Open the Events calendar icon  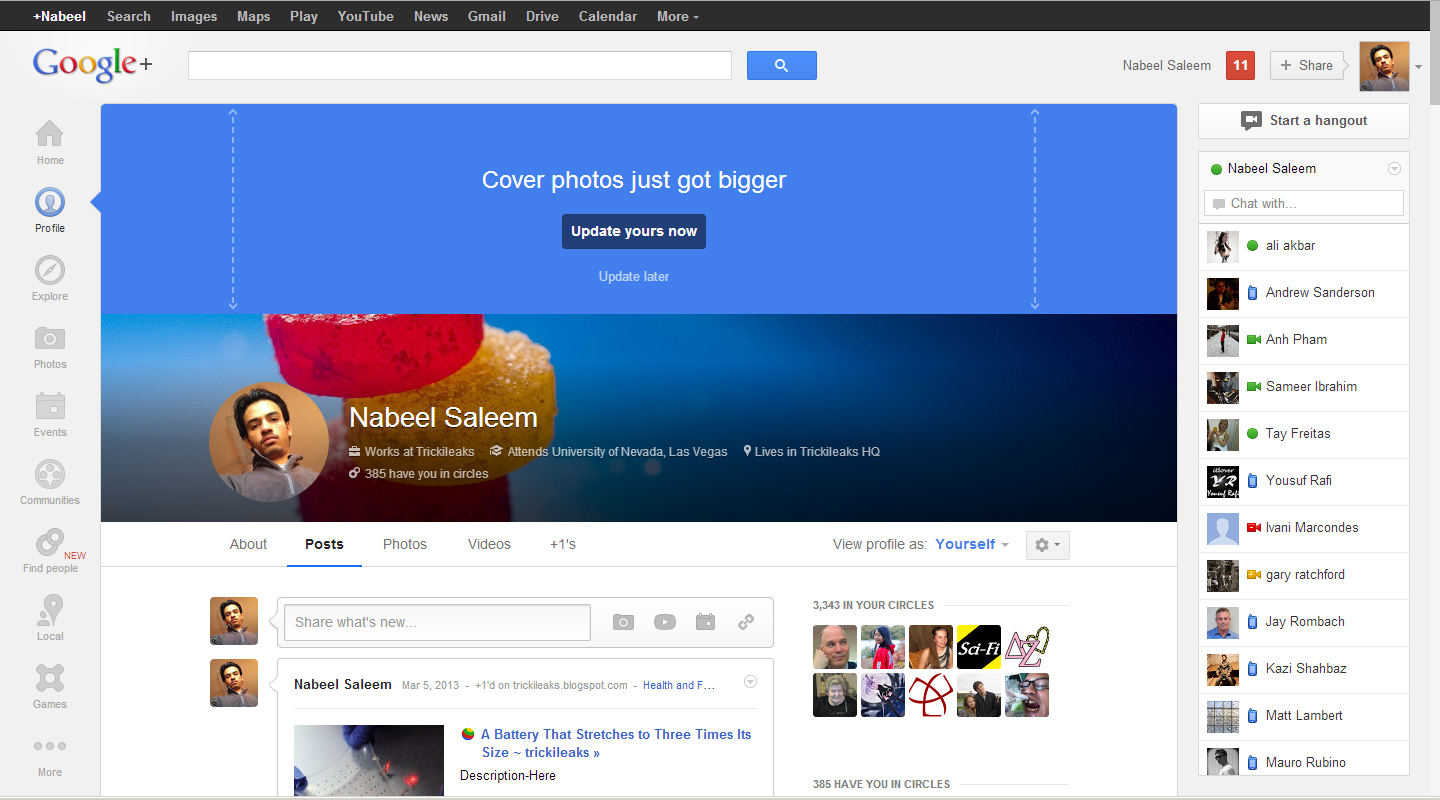[x=50, y=407]
